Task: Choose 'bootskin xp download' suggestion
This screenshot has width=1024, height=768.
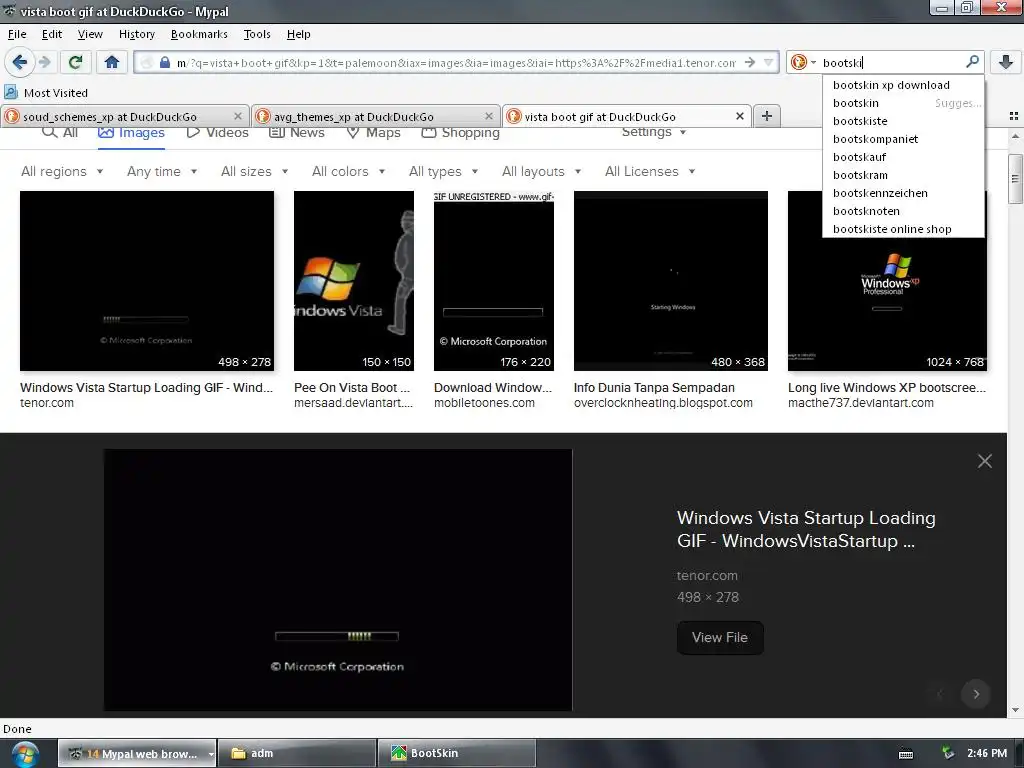Action: [x=903, y=85]
